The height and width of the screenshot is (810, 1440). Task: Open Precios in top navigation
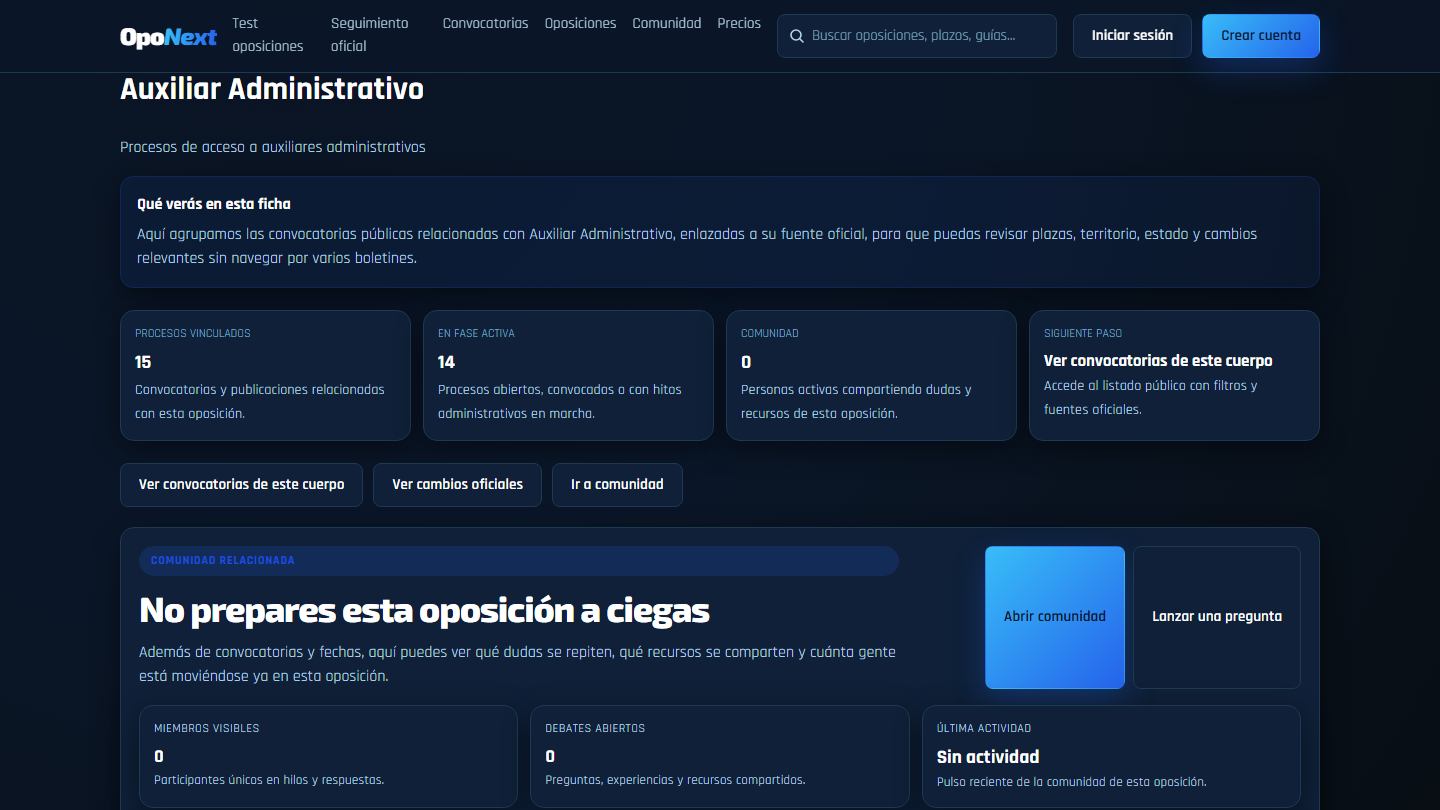coord(739,23)
